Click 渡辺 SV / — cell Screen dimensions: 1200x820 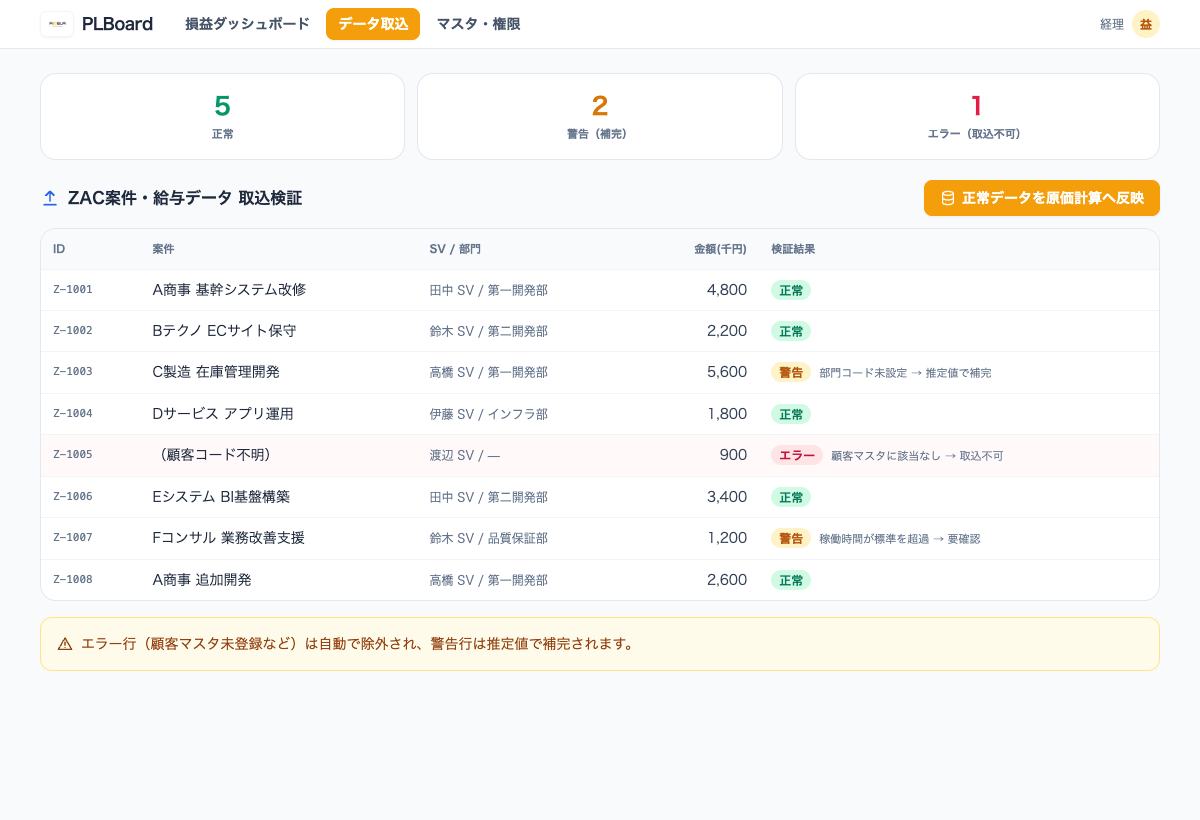[x=465, y=456]
